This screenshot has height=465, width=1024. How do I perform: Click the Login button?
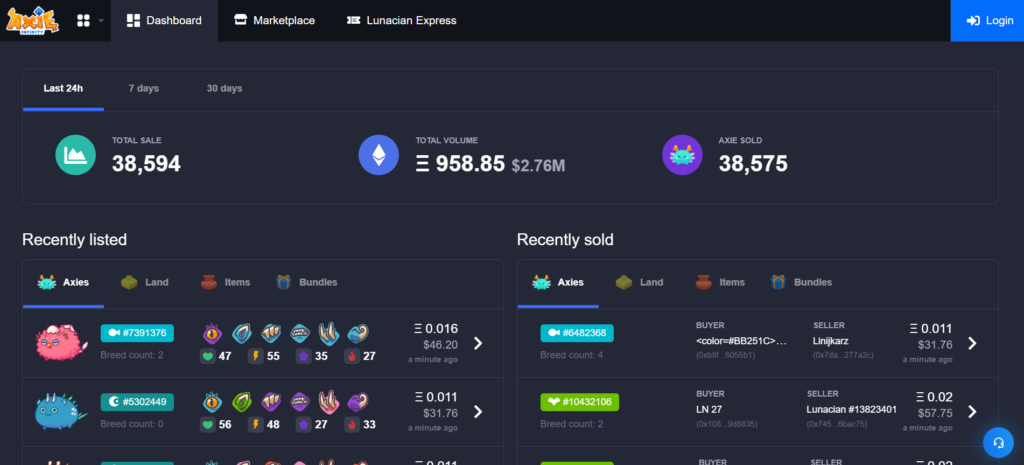coord(987,20)
